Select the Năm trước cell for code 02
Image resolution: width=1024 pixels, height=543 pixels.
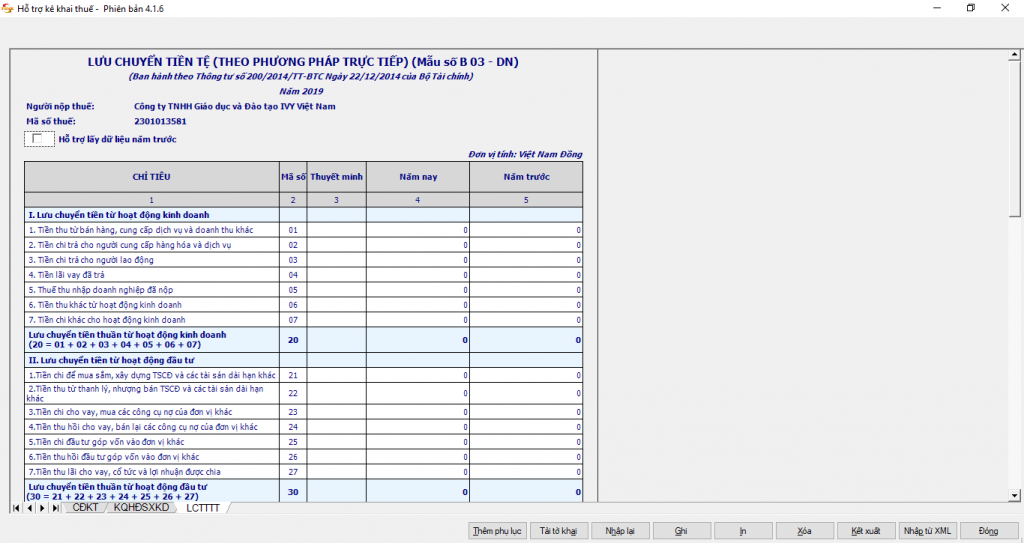point(526,245)
